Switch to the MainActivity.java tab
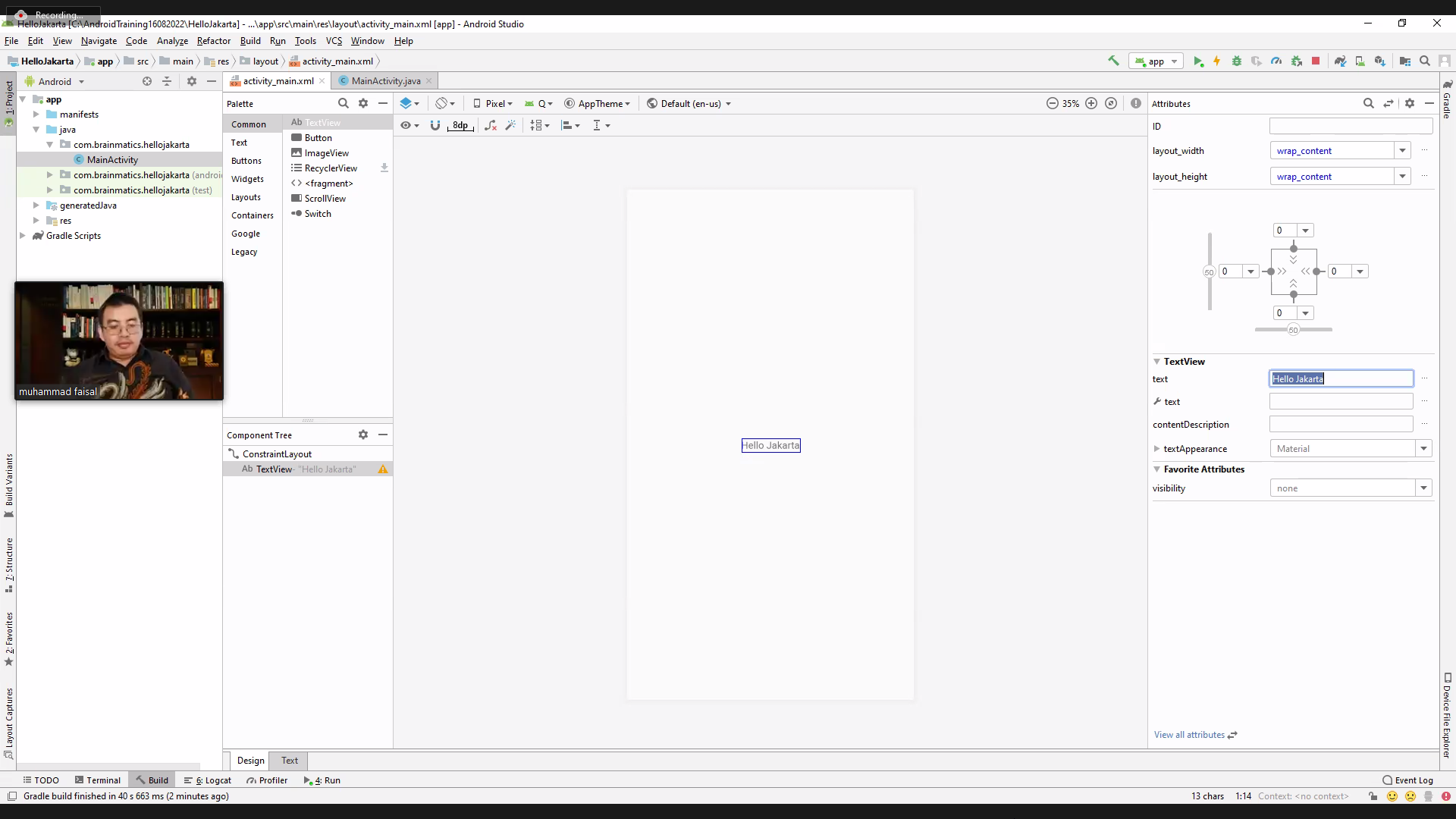Viewport: 1456px width, 819px height. [x=385, y=81]
